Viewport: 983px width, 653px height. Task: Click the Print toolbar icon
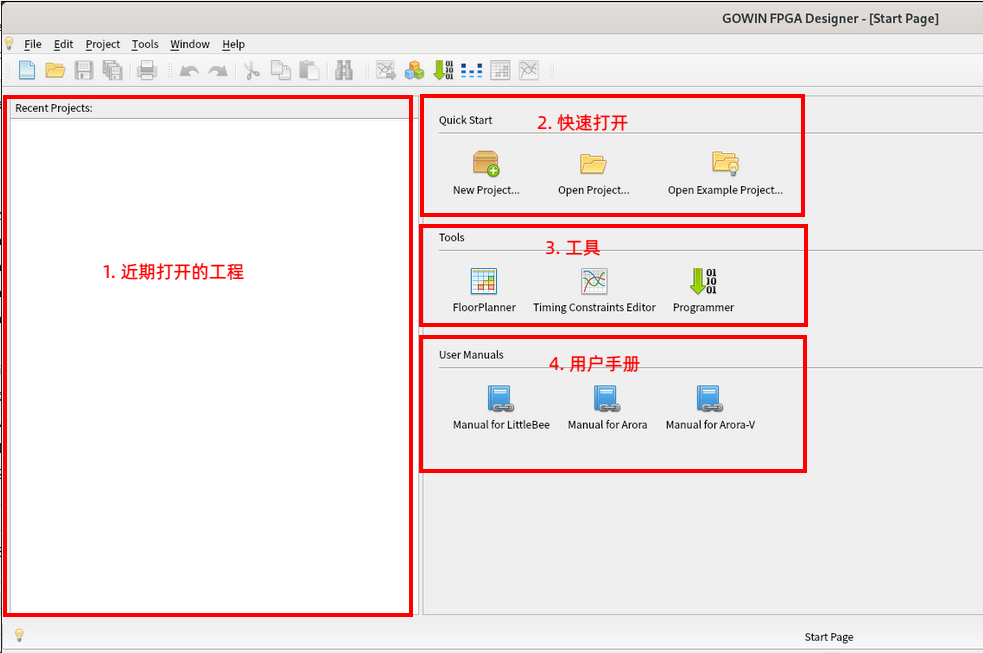click(147, 70)
